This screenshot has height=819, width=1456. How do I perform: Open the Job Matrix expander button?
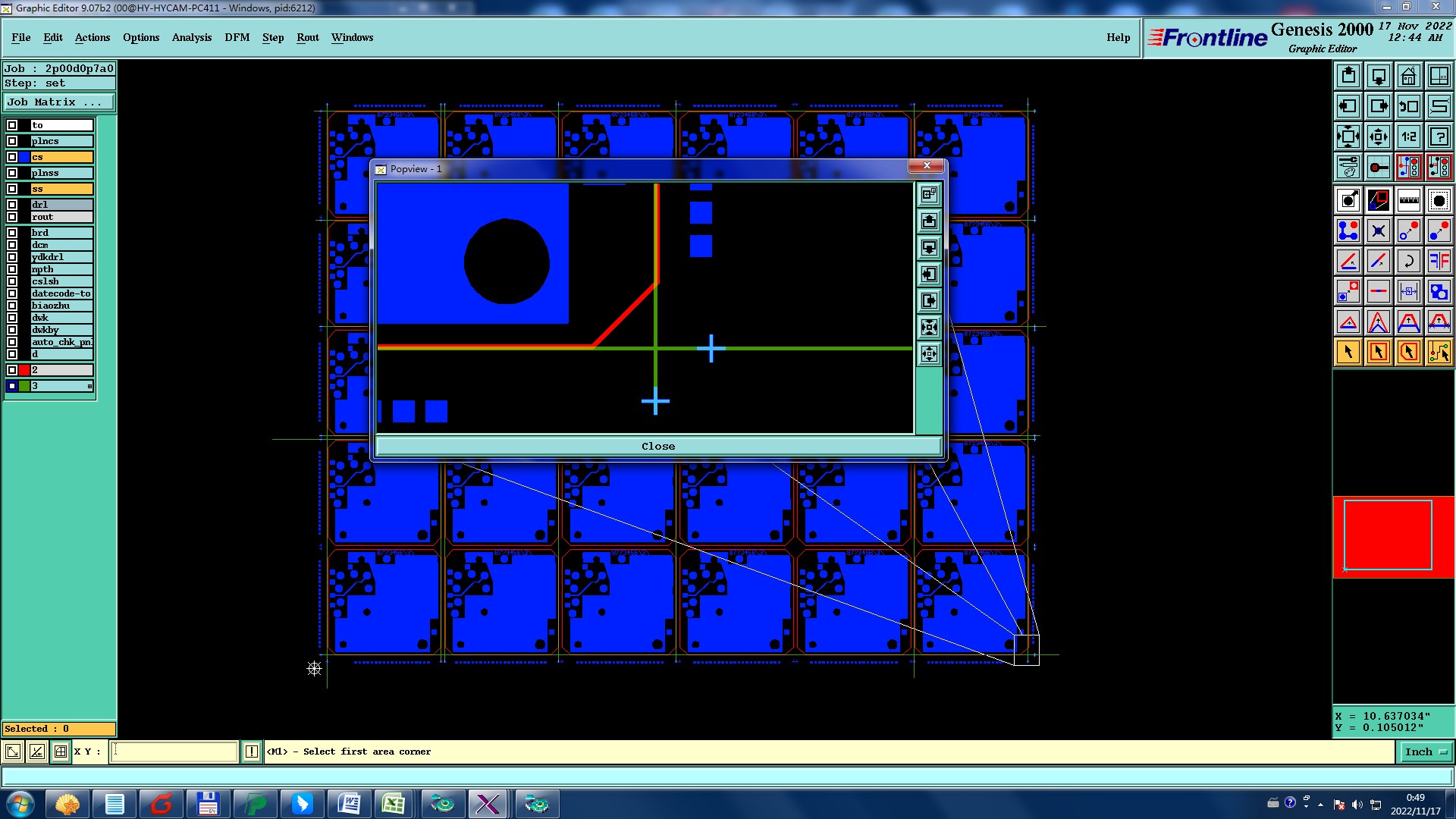pos(59,102)
